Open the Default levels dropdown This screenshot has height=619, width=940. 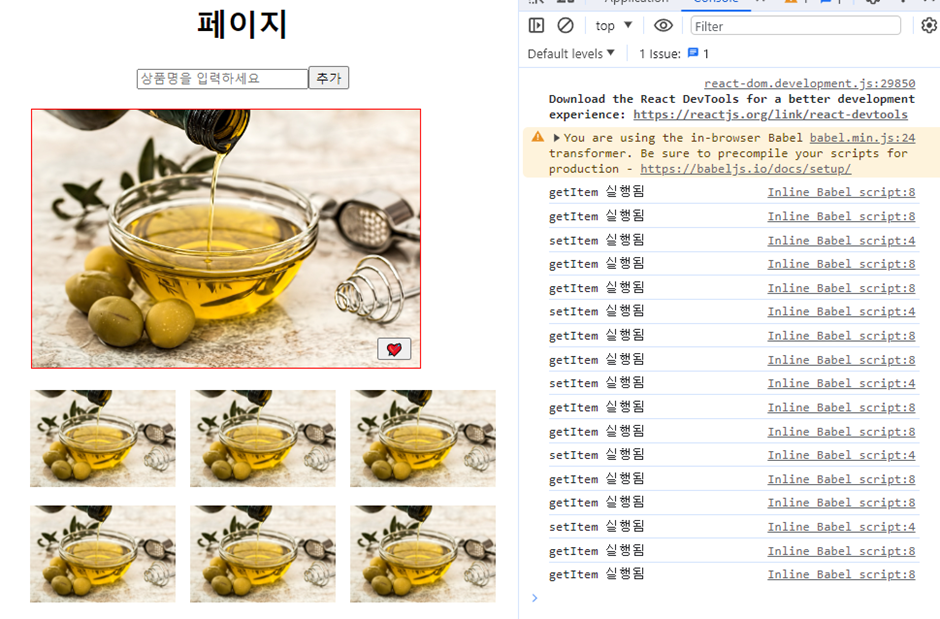pos(571,54)
